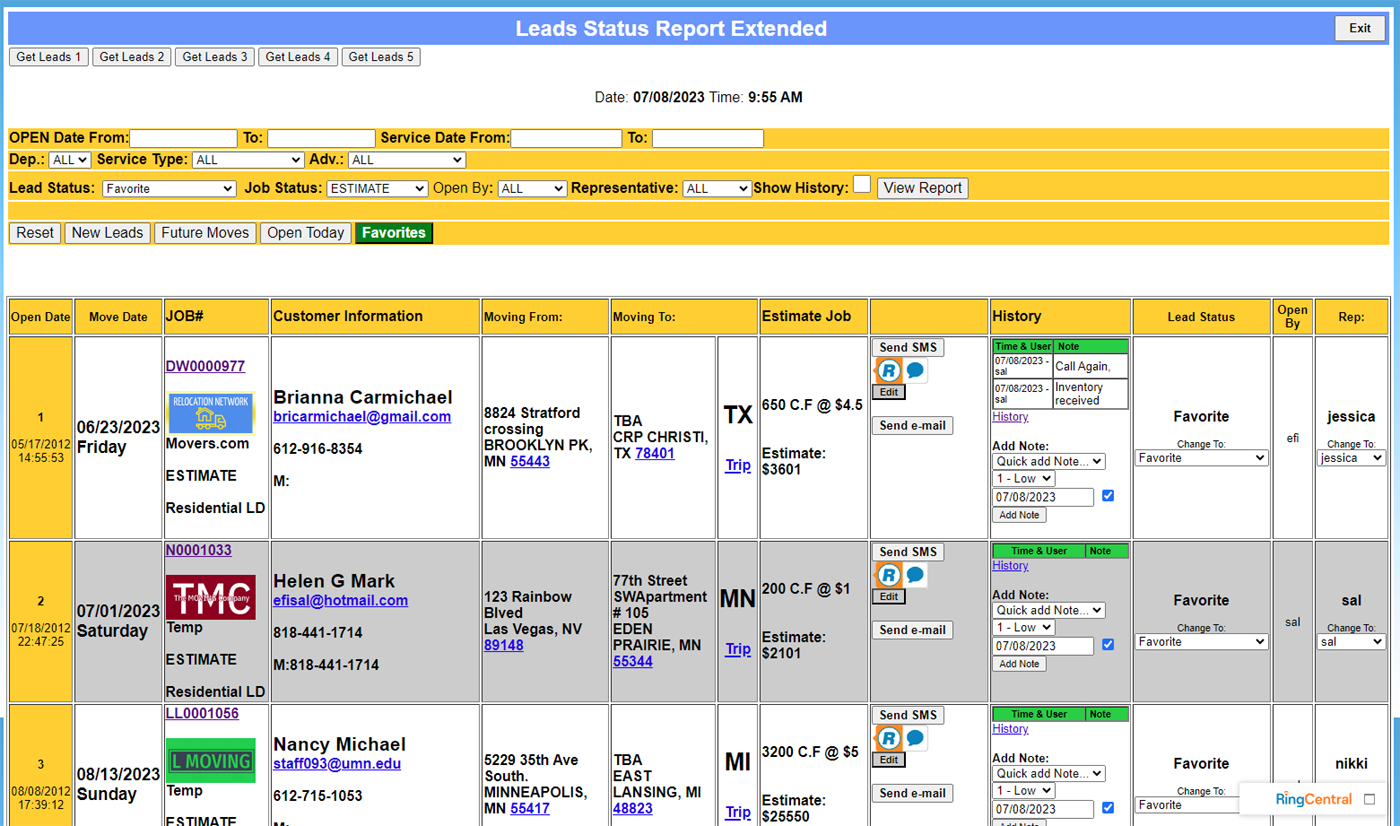Open job link DW0000977
Screen dimensions: 1400x826
click(x=205, y=367)
